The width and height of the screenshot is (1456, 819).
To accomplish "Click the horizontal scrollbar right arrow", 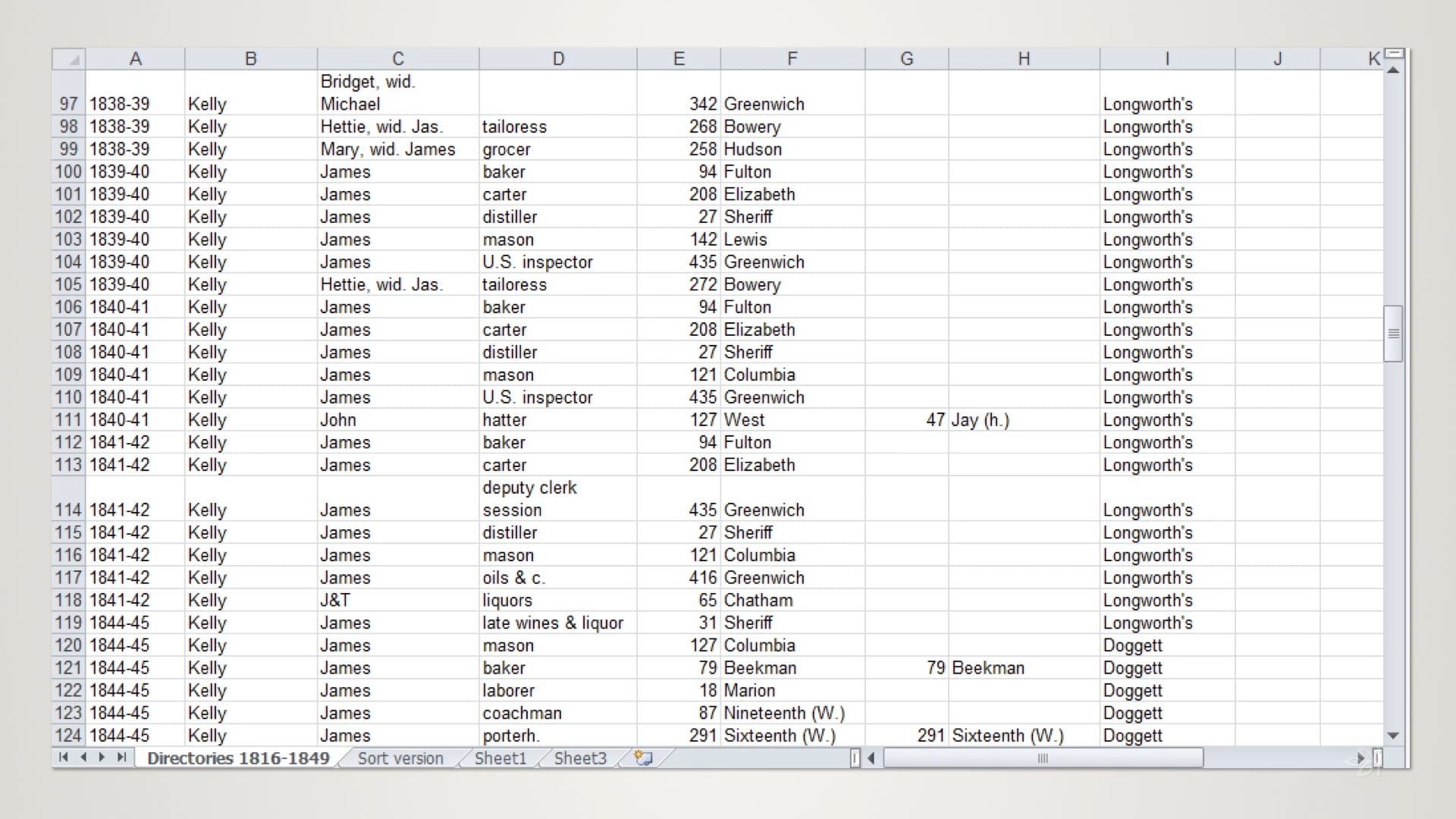I will (x=1360, y=758).
